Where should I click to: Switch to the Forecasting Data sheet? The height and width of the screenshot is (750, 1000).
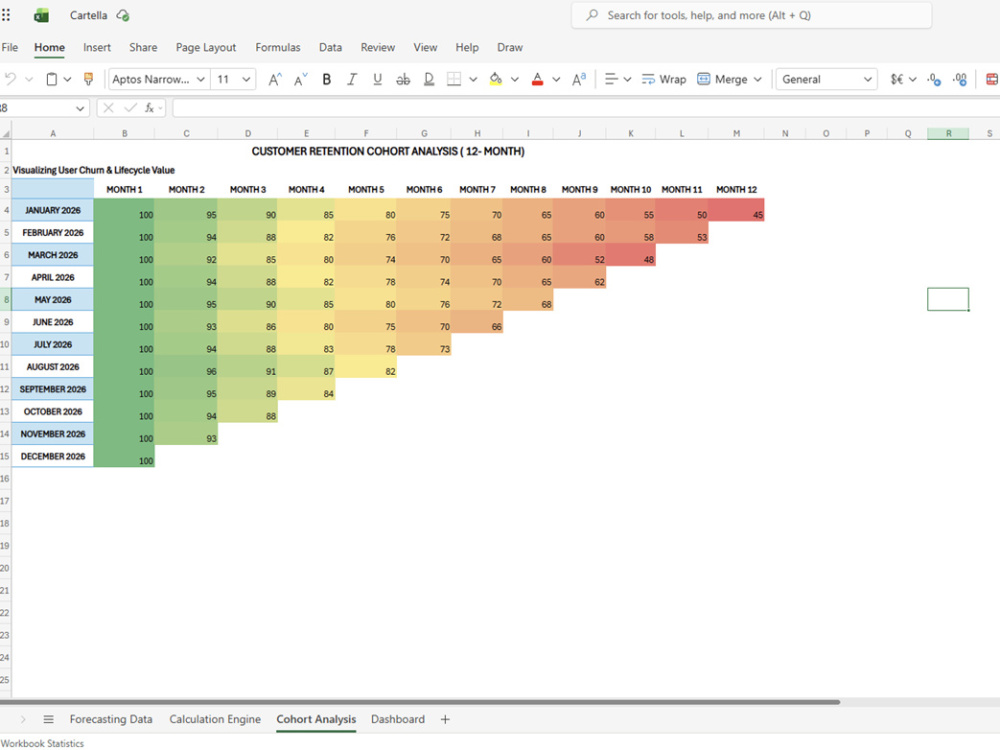111,719
